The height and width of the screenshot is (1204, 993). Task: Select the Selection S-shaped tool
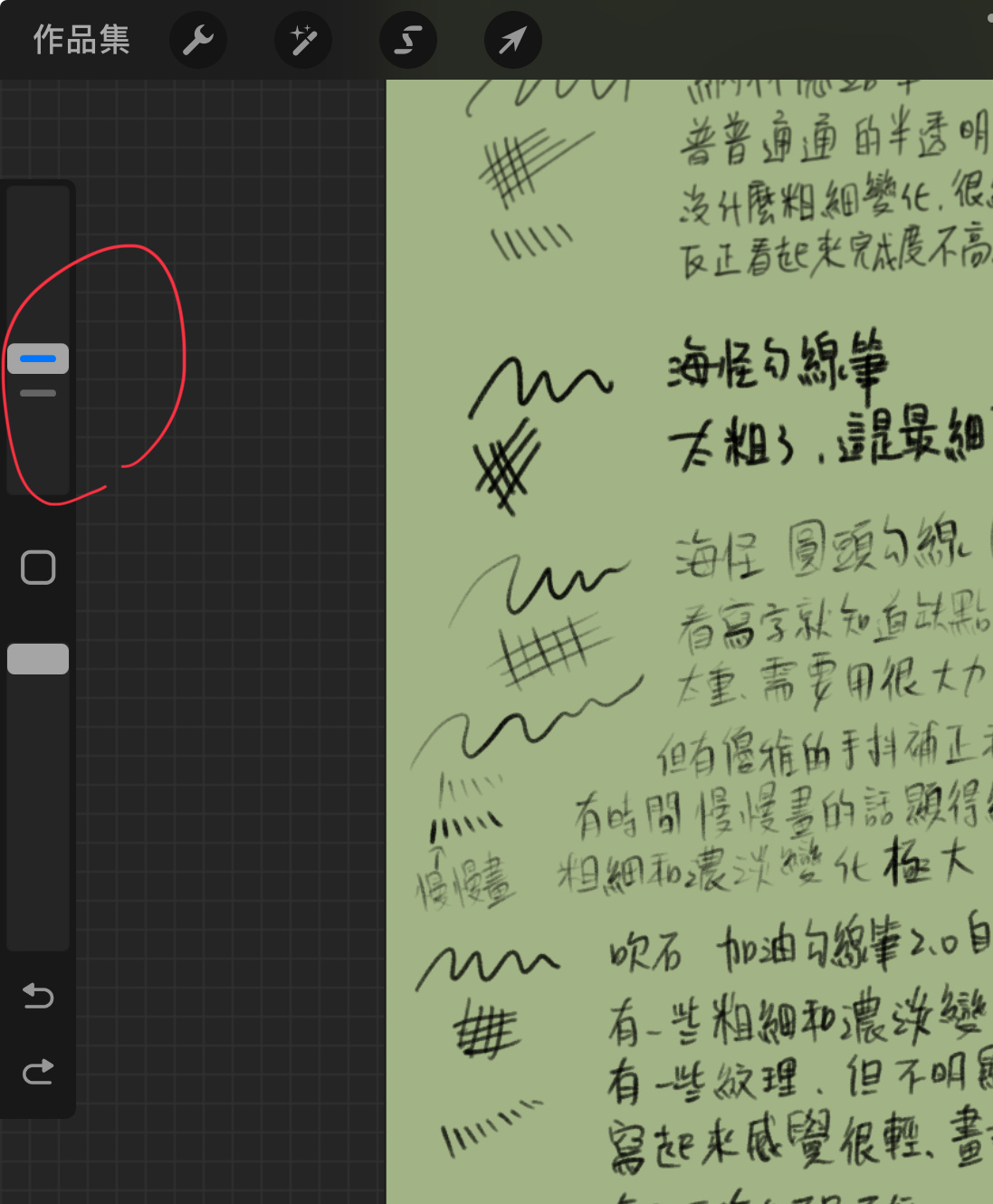(408, 40)
